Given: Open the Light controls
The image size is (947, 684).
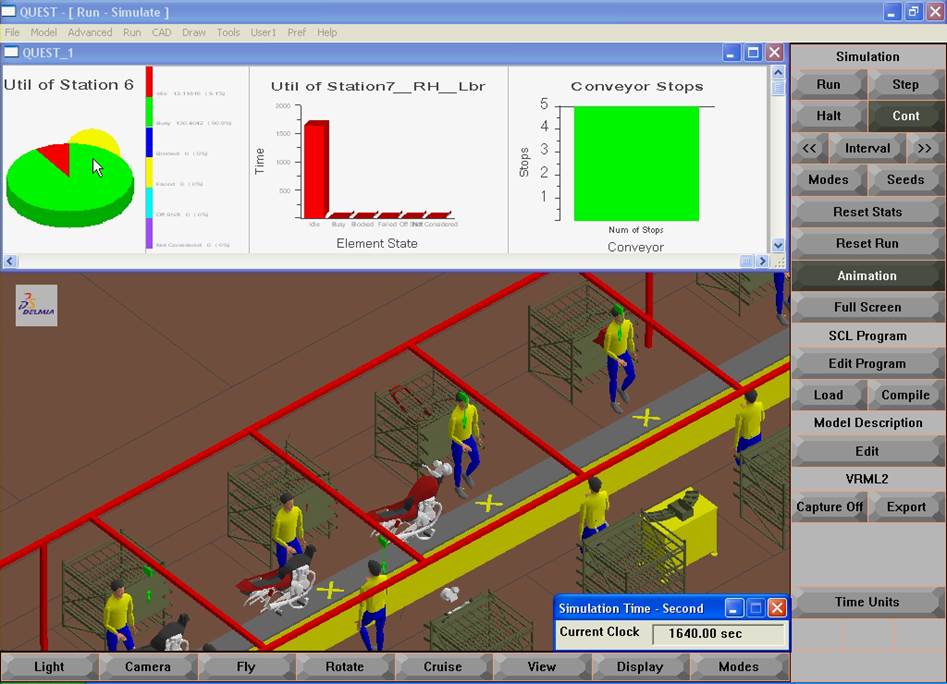Looking at the screenshot, I should [x=49, y=666].
